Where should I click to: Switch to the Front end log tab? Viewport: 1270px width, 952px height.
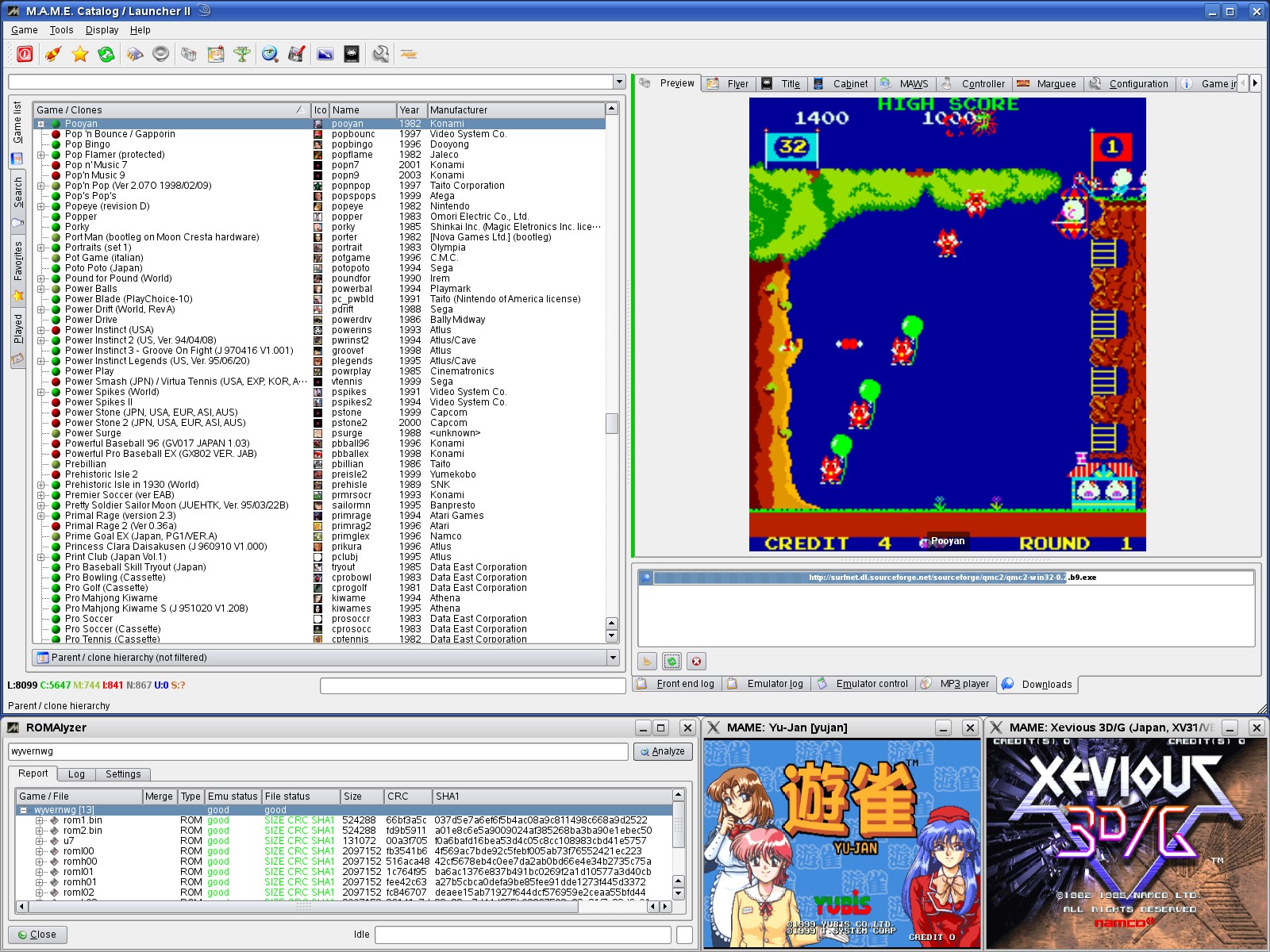[x=678, y=684]
